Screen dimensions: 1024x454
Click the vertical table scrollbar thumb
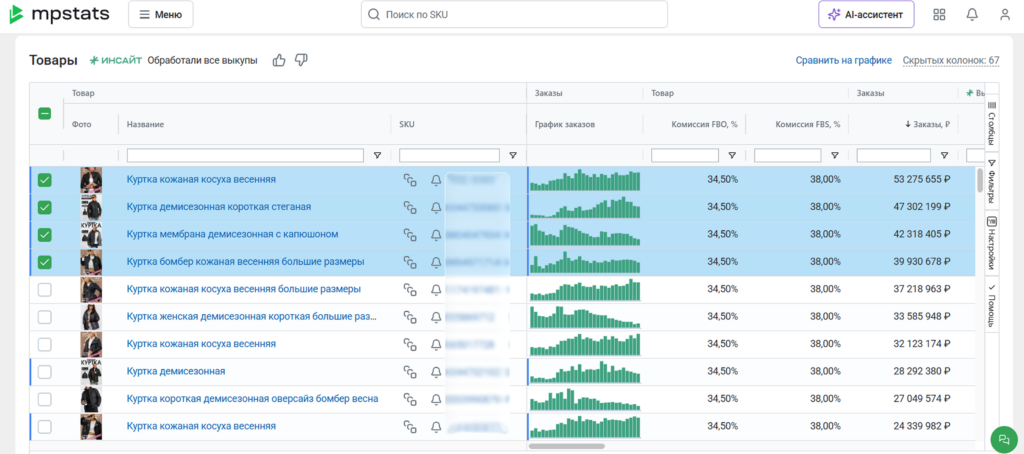point(980,180)
